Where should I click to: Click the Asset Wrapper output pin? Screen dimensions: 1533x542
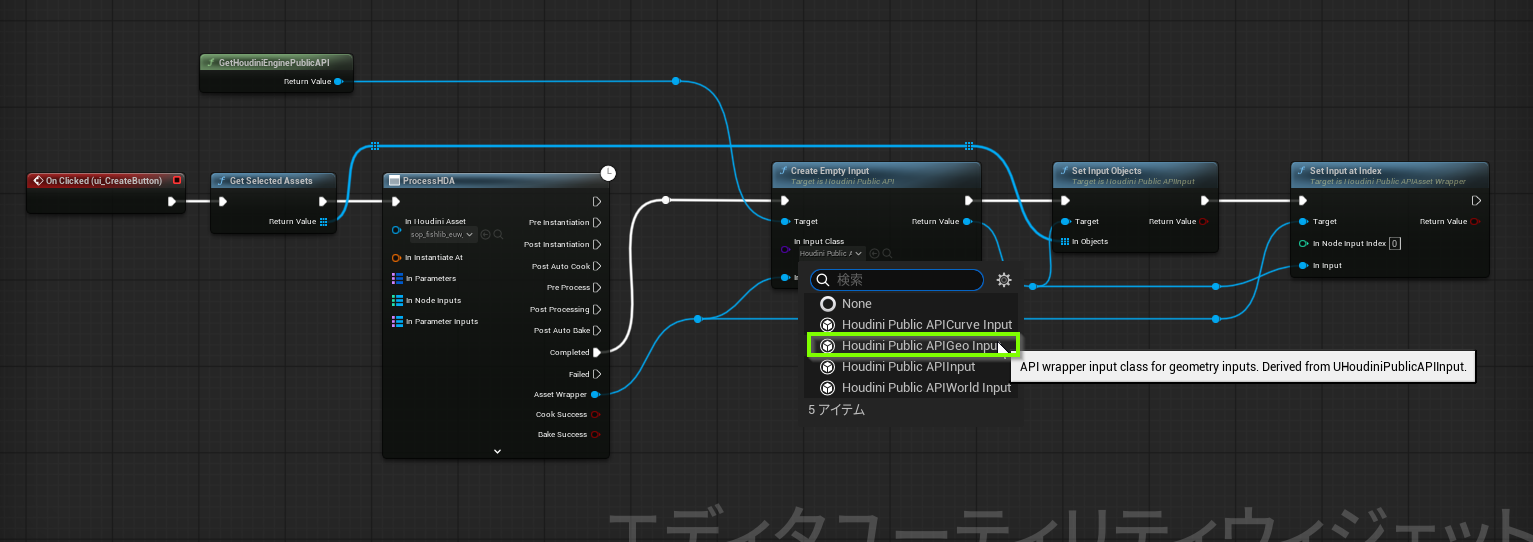click(596, 395)
